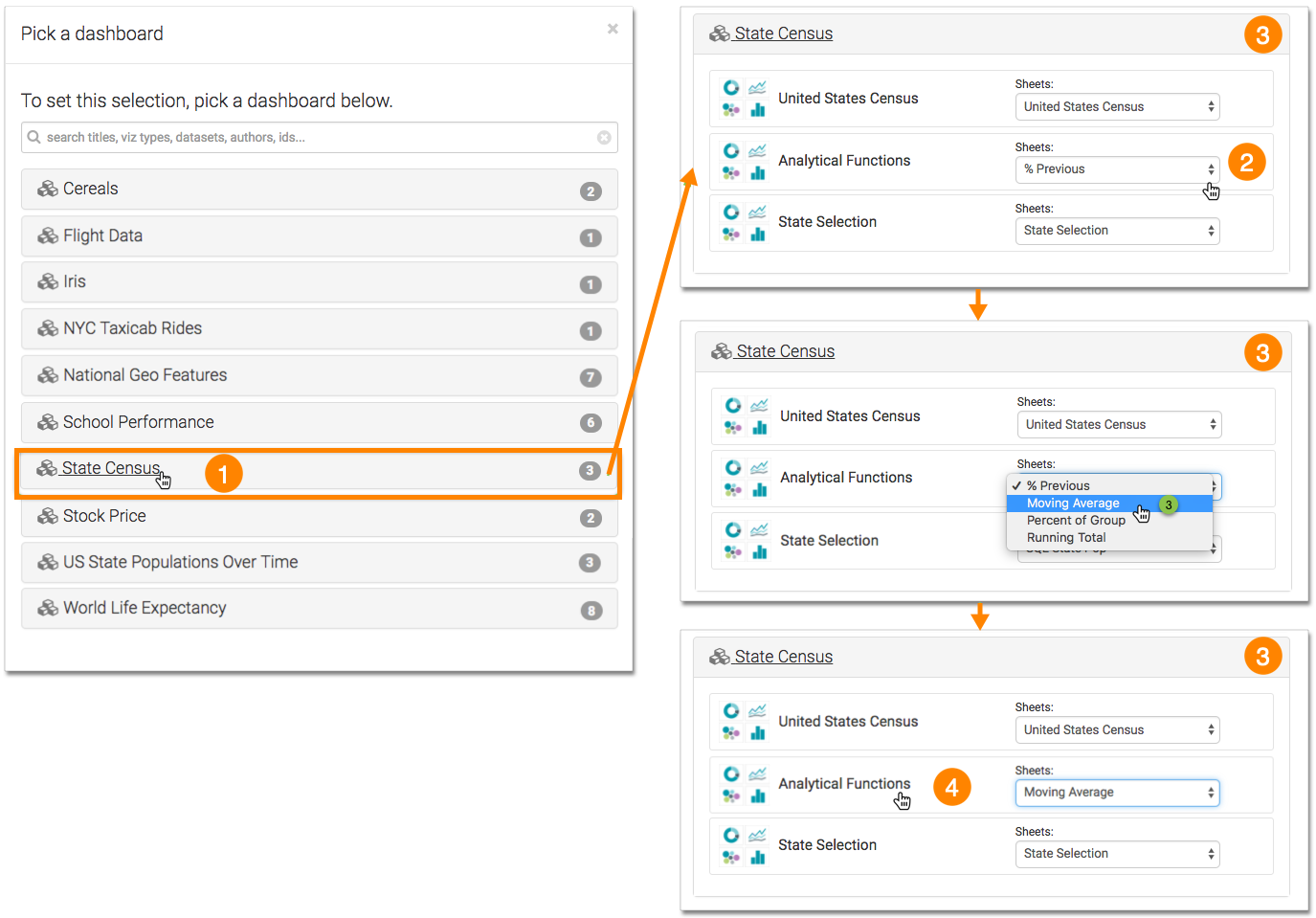Click the National Geo Features count badge

click(591, 377)
